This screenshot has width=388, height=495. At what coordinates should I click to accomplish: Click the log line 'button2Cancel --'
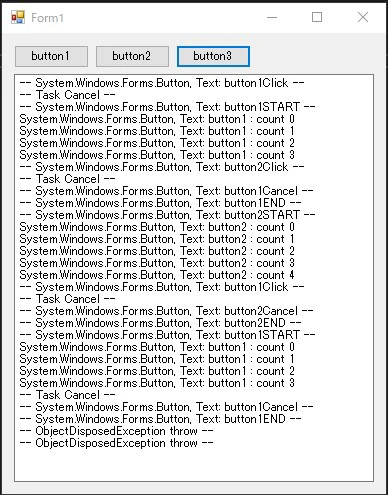[166, 311]
